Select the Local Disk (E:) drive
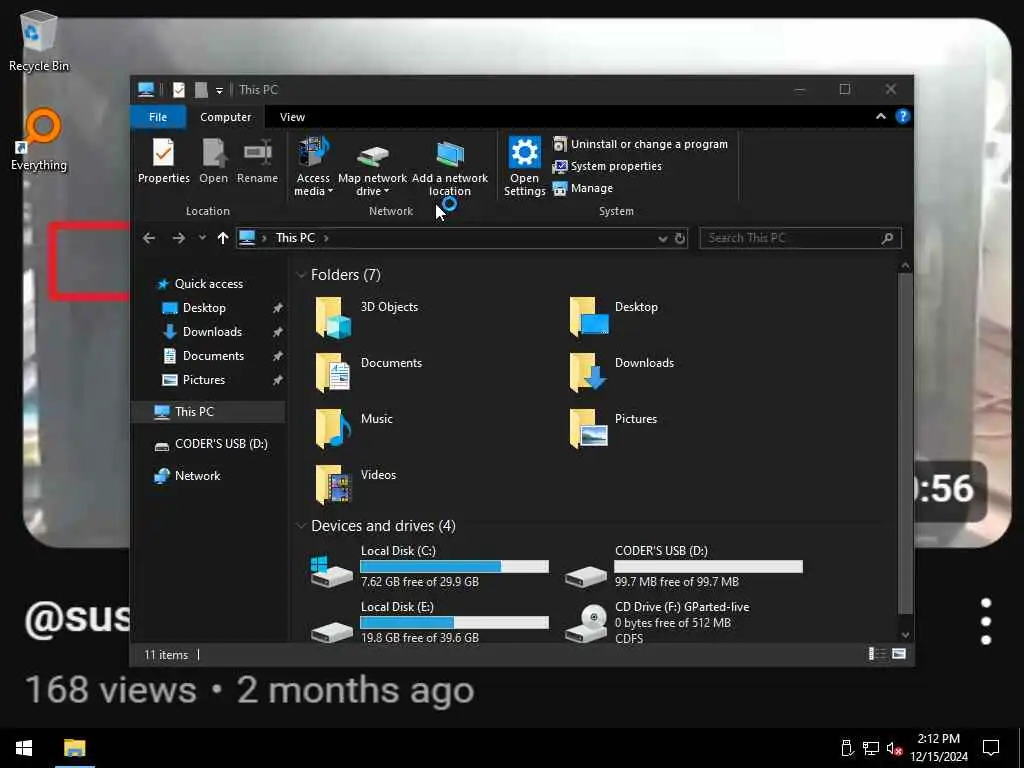Viewport: 1024px width, 768px height. (x=430, y=622)
